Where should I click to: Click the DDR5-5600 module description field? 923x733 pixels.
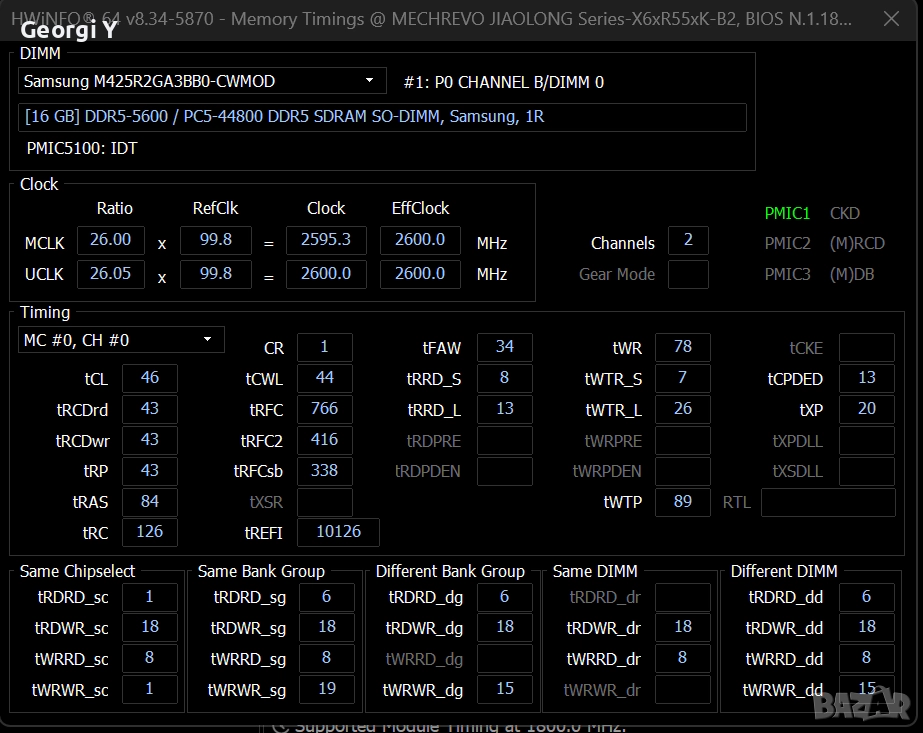point(382,117)
